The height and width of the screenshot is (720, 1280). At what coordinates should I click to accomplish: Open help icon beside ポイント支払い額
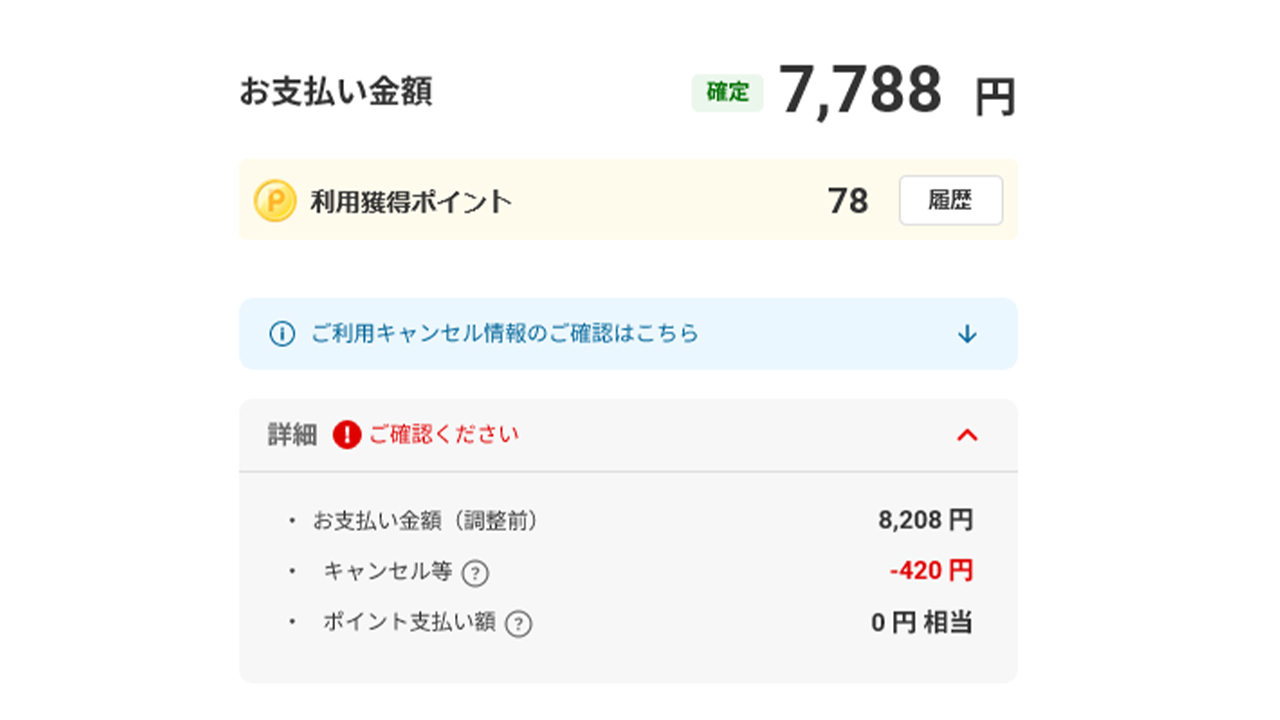pyautogui.click(x=518, y=624)
